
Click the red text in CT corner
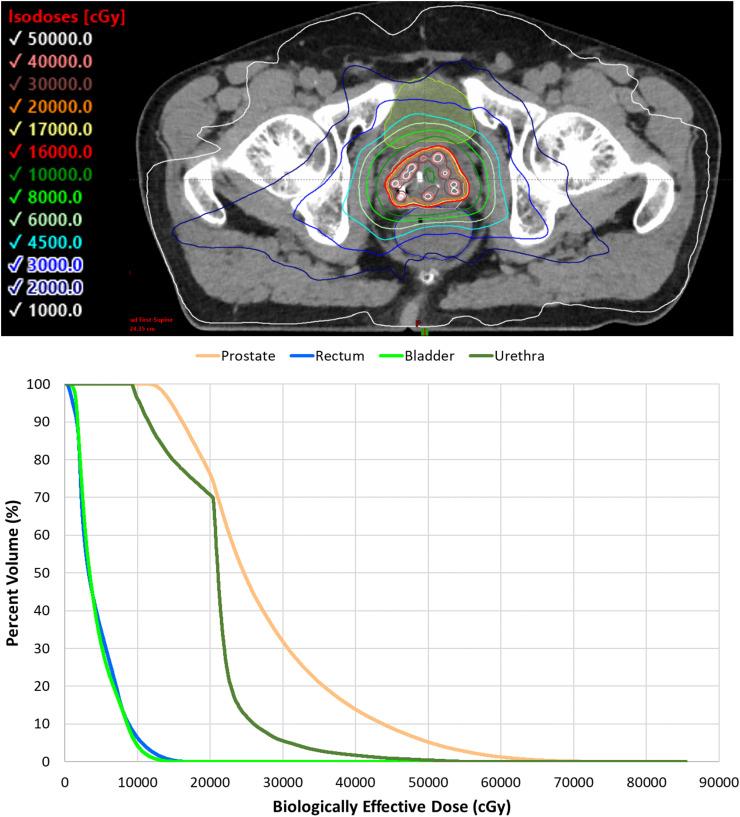151,324
